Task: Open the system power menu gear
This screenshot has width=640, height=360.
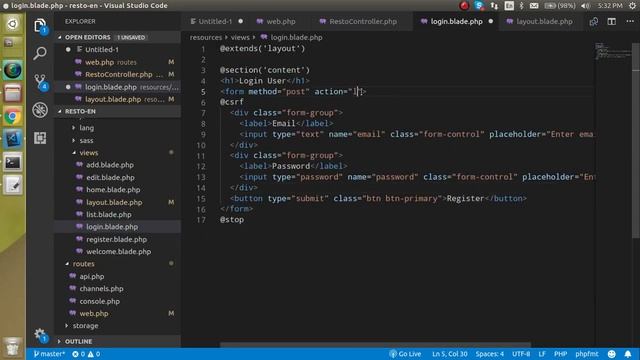Action: [x=632, y=6]
